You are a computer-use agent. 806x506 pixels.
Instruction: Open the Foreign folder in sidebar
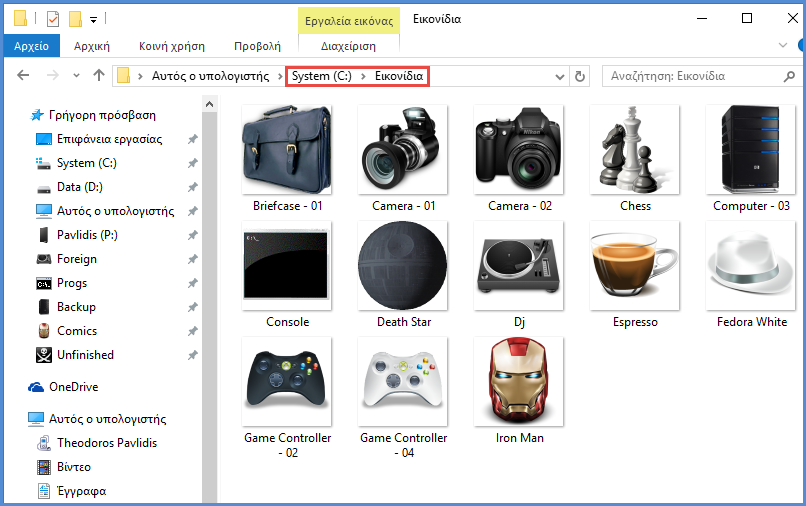pos(77,259)
